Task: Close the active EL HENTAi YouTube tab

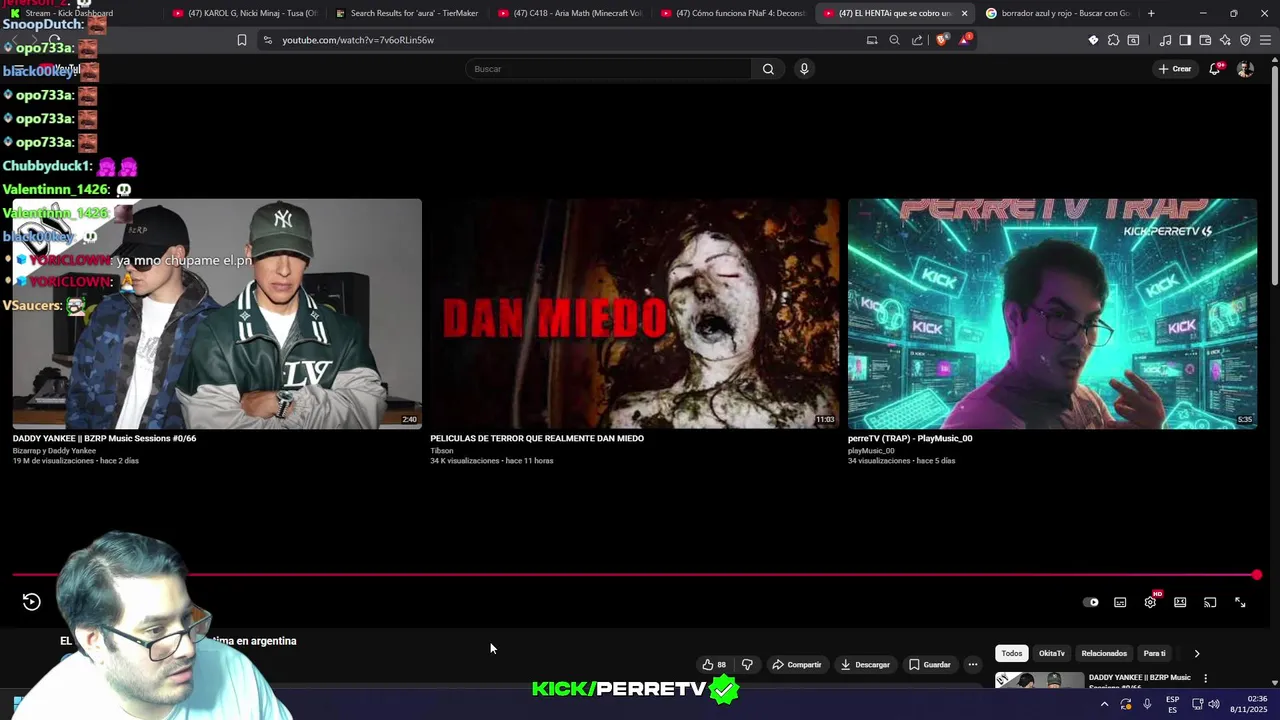Action: tap(964, 13)
